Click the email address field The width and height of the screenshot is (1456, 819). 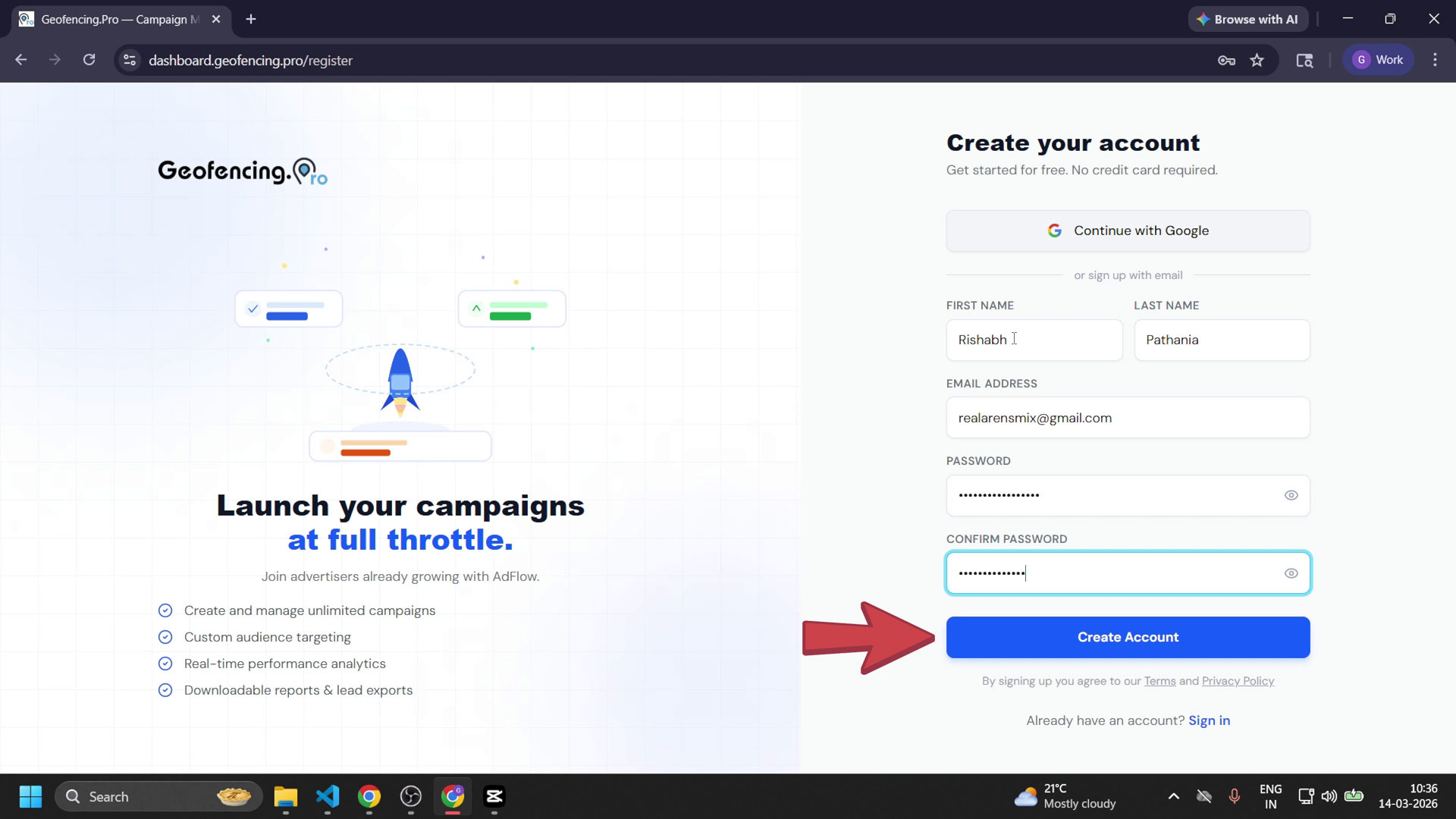tap(1128, 418)
